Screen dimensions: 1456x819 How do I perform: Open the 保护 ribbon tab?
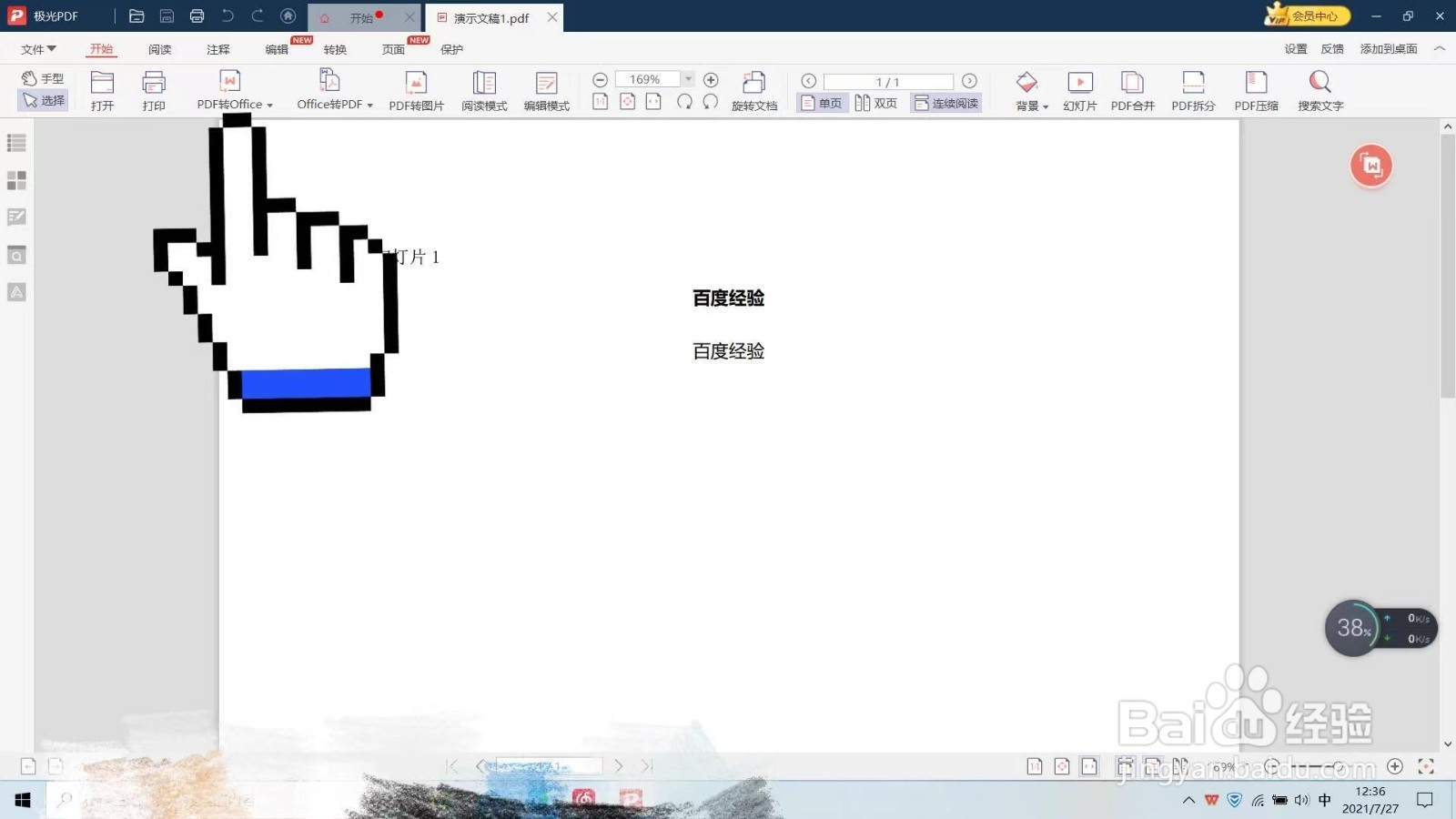451,49
